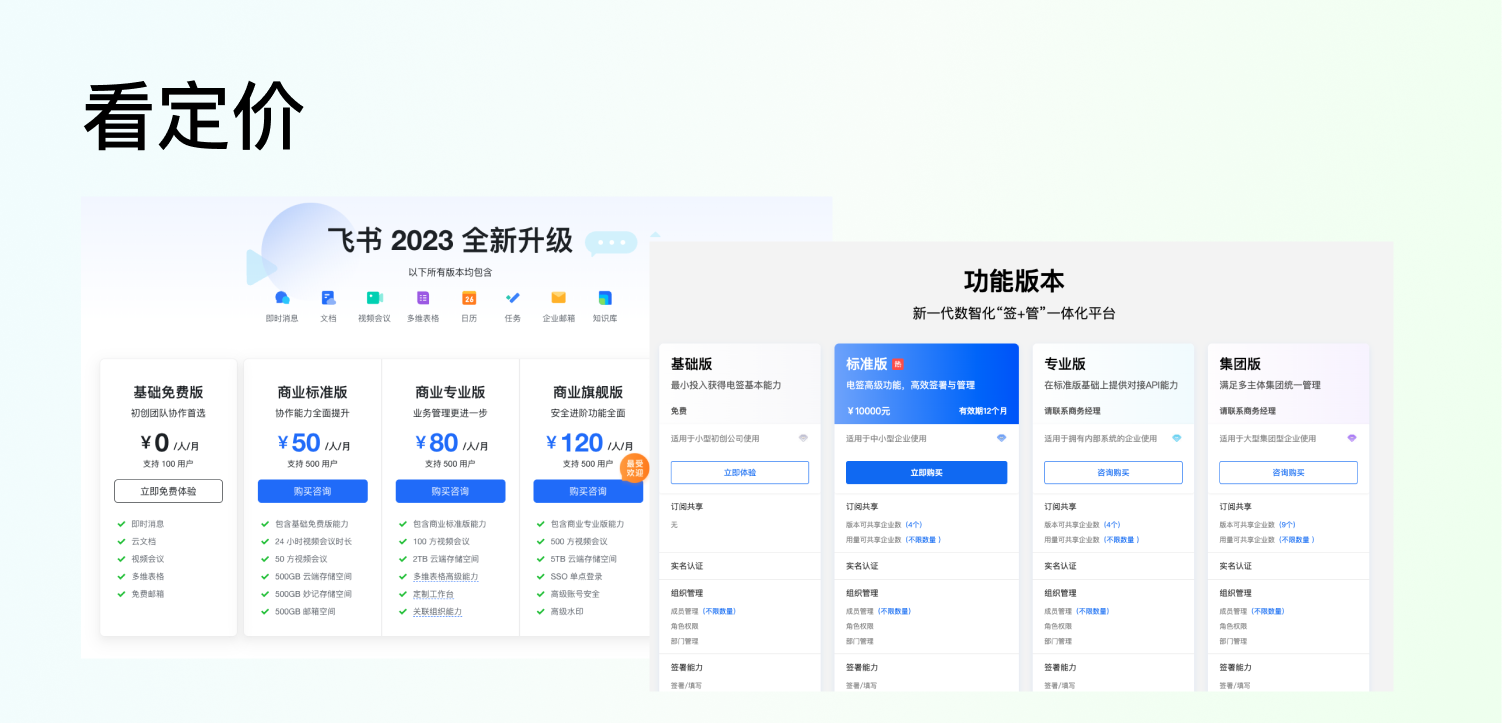Click the 知识库 knowledge base icon
The width and height of the screenshot is (1502, 723).
coord(605,298)
